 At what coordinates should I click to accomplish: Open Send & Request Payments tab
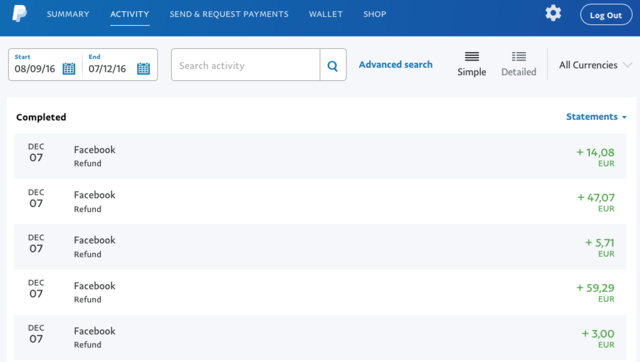click(x=229, y=14)
